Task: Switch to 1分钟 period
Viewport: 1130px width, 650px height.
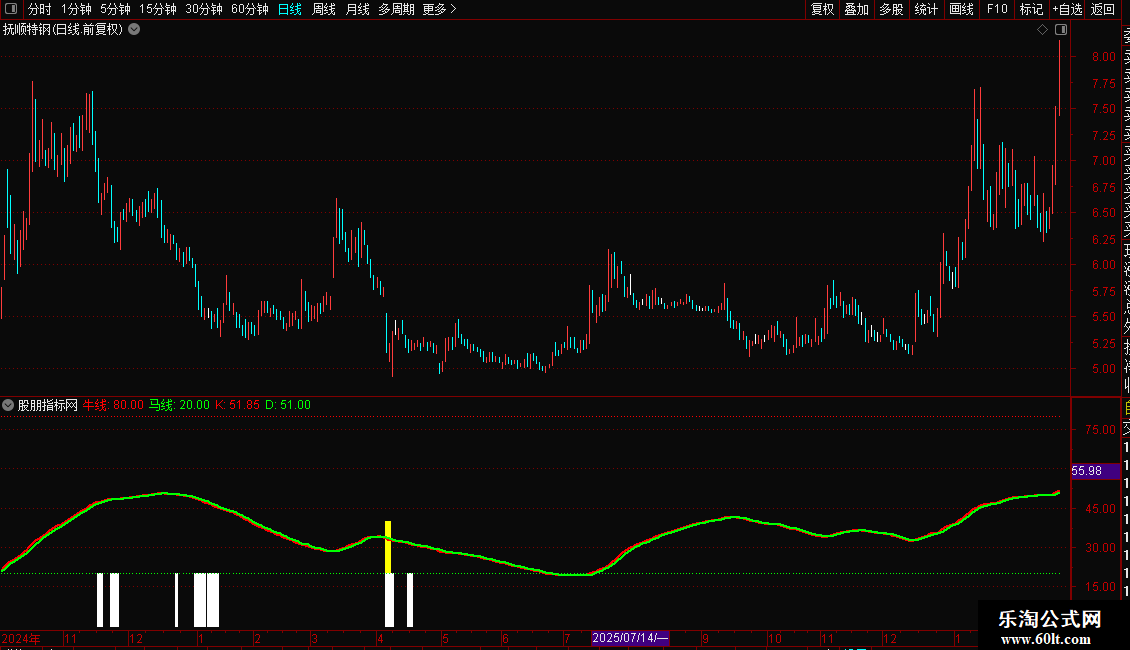Action: (76, 9)
